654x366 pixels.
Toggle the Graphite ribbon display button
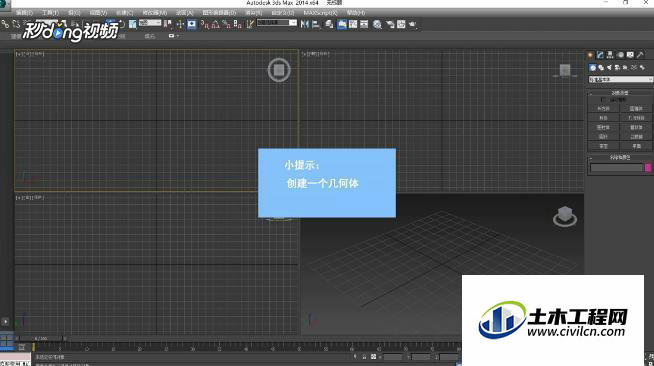(342, 24)
